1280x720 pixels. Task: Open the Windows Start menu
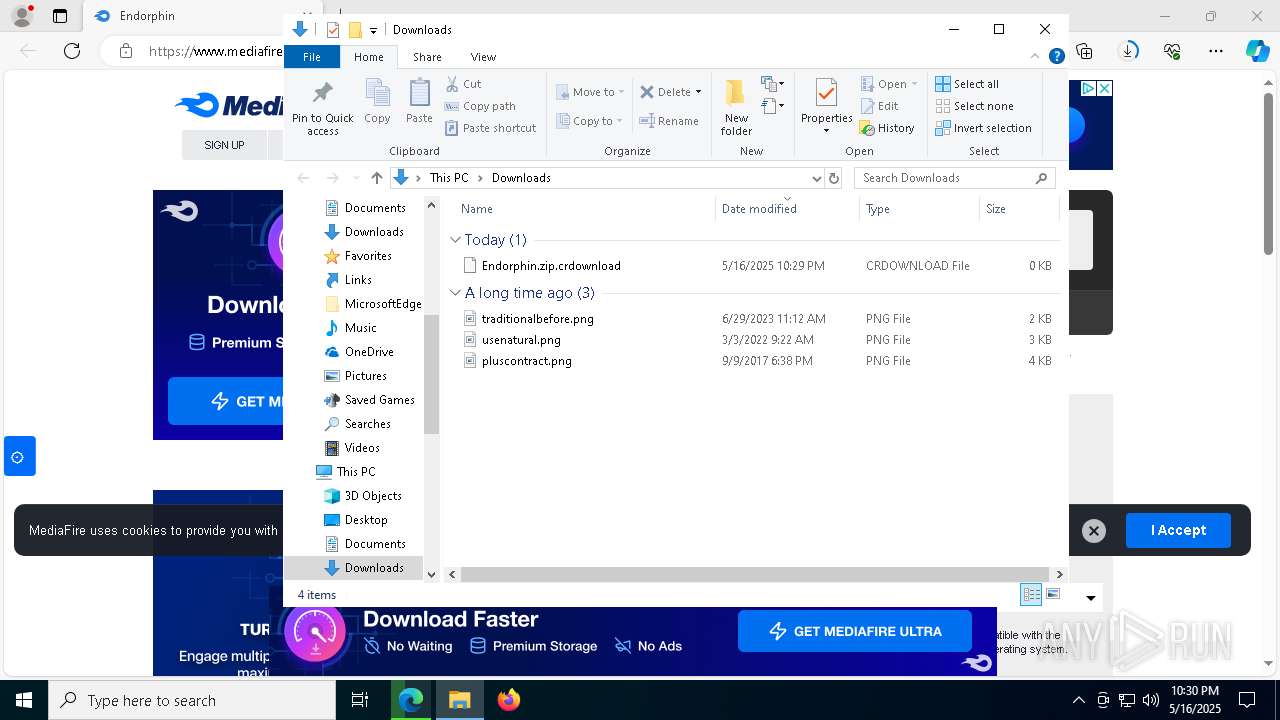pyautogui.click(x=24, y=700)
